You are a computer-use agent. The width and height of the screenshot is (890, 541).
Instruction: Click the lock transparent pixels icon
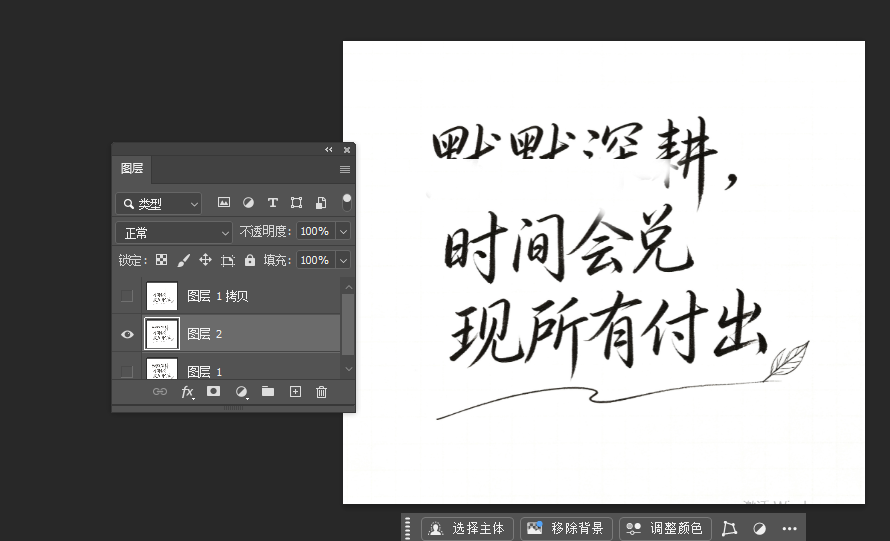pyautogui.click(x=162, y=260)
